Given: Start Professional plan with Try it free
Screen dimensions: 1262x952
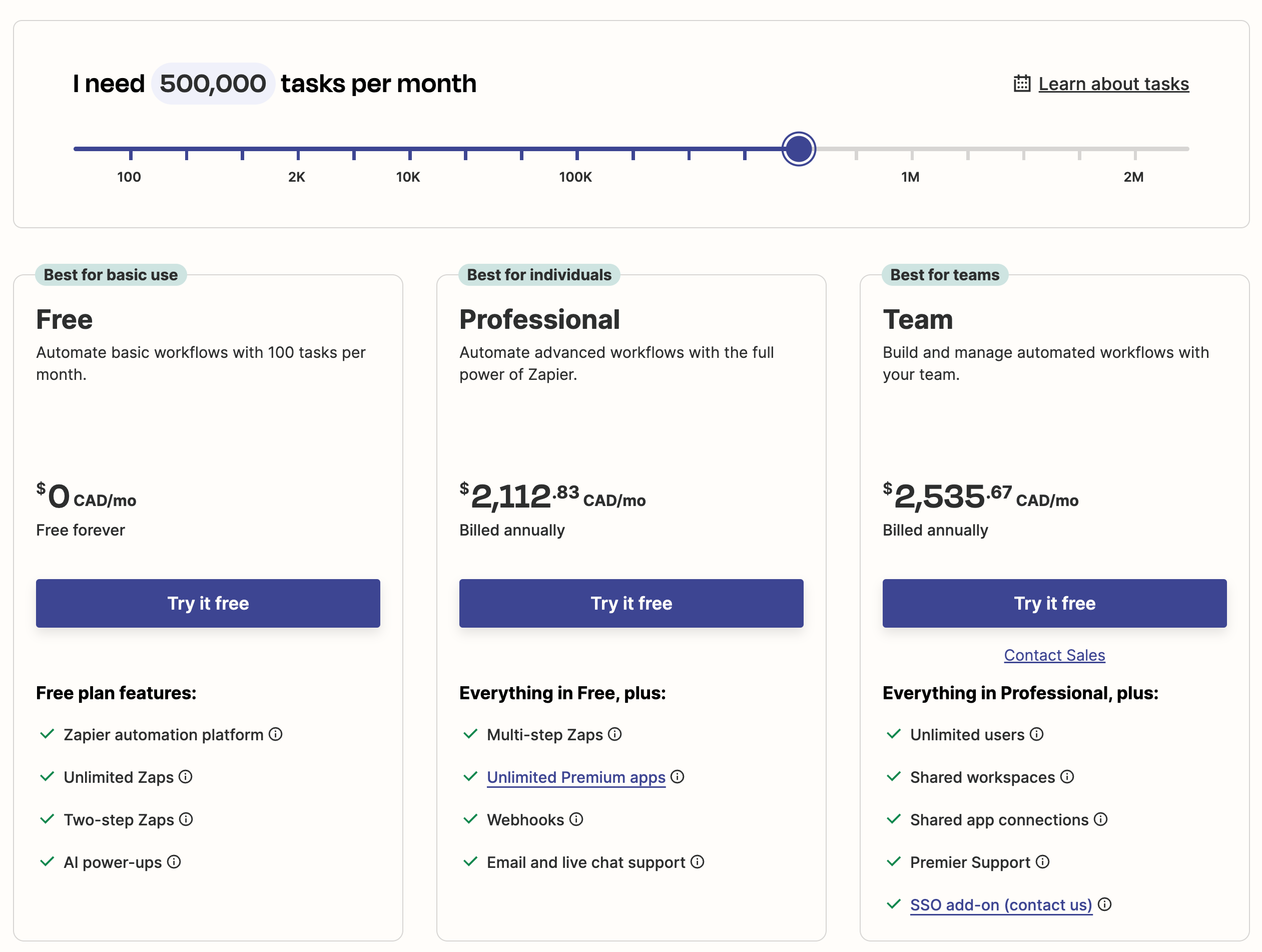Looking at the screenshot, I should (x=631, y=603).
